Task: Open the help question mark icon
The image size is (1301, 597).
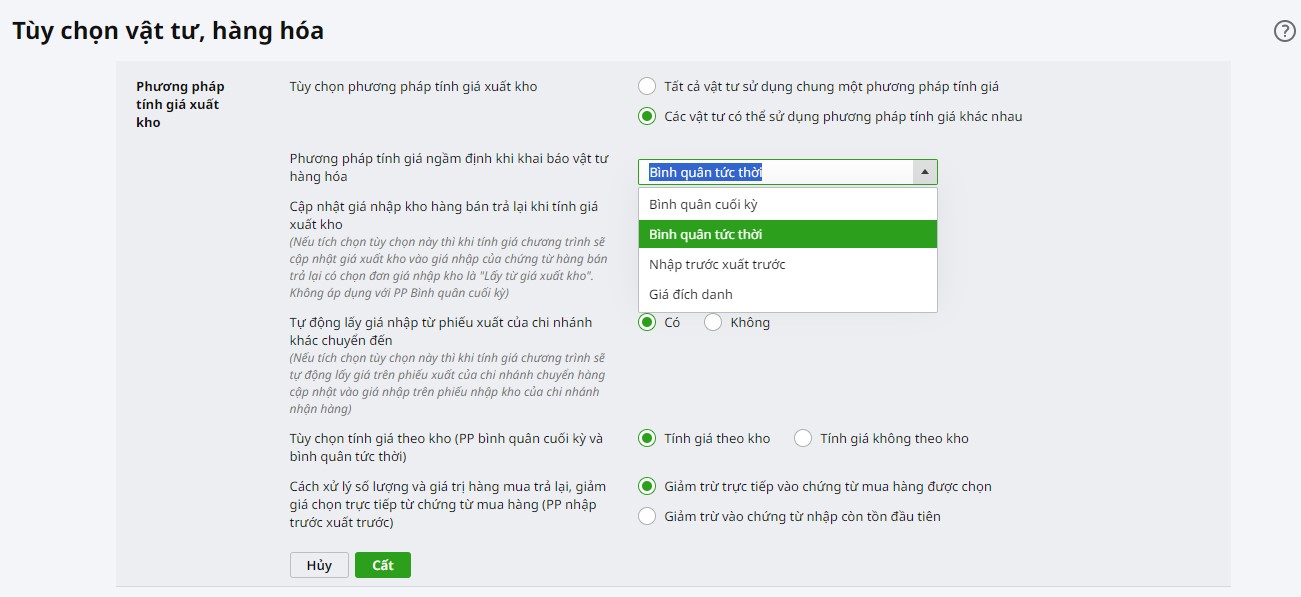Action: coord(1284,31)
